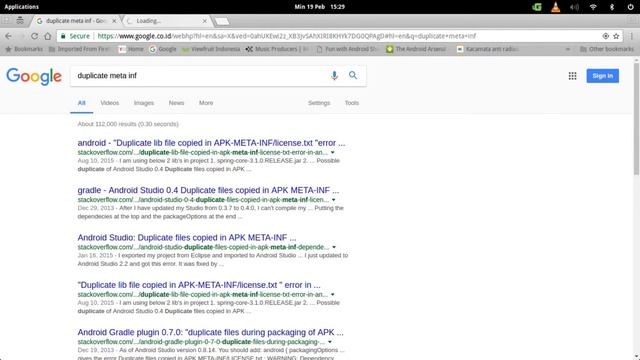The width and height of the screenshot is (640, 360).
Task: Open the fourth result starting with "Duplicate lib file copied
Action: coord(199,285)
